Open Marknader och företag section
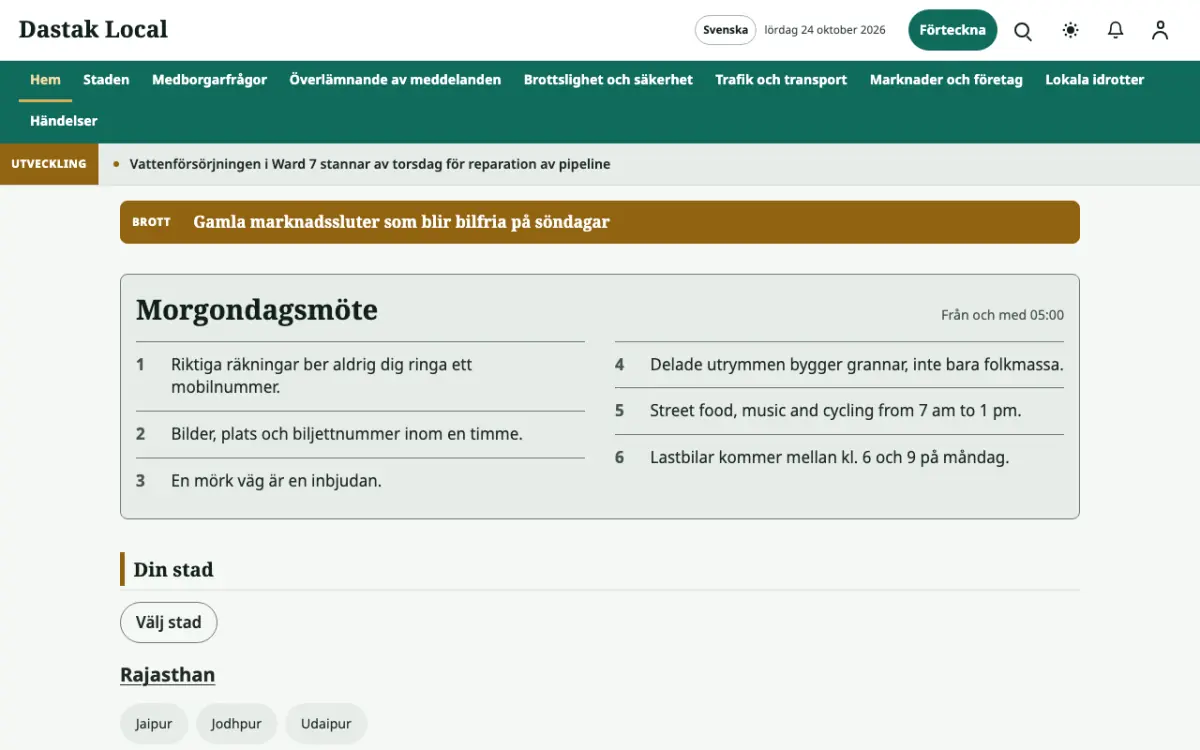Image resolution: width=1200 pixels, height=750 pixels. [946, 80]
